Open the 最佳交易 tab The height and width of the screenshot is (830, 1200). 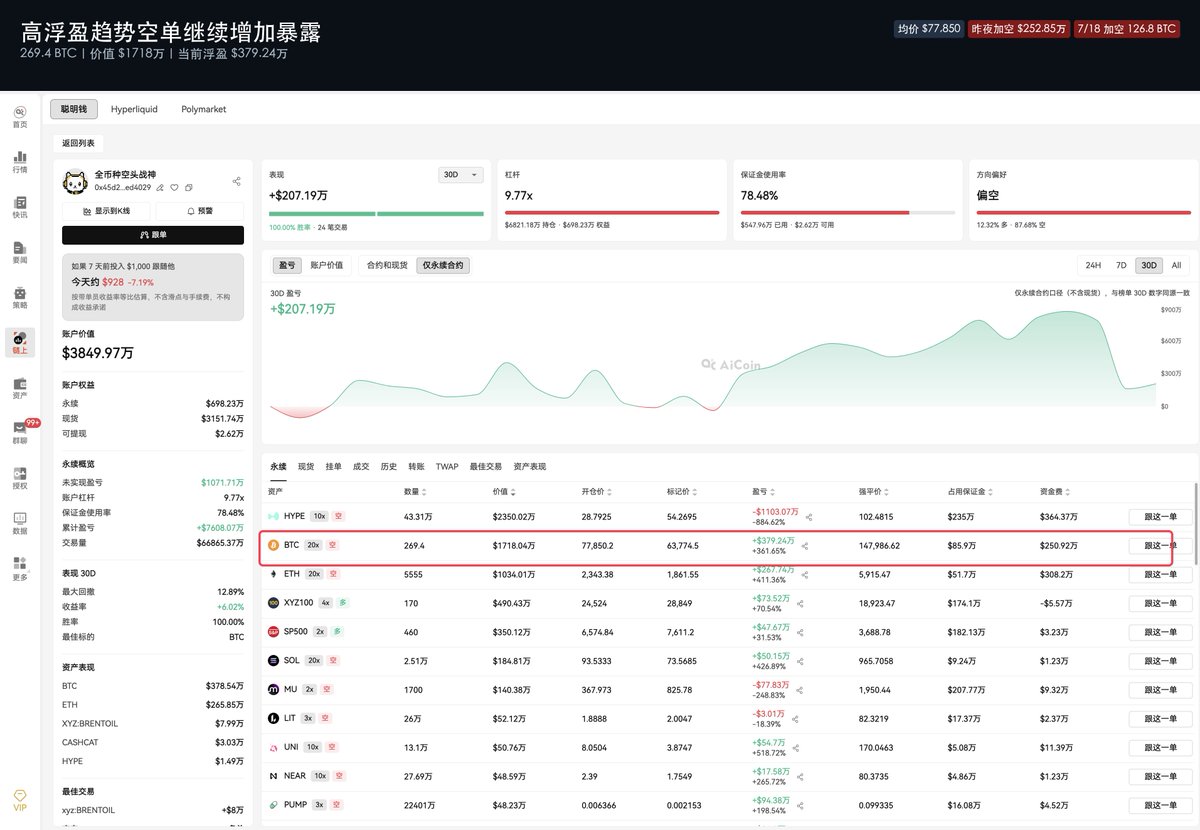coord(485,466)
